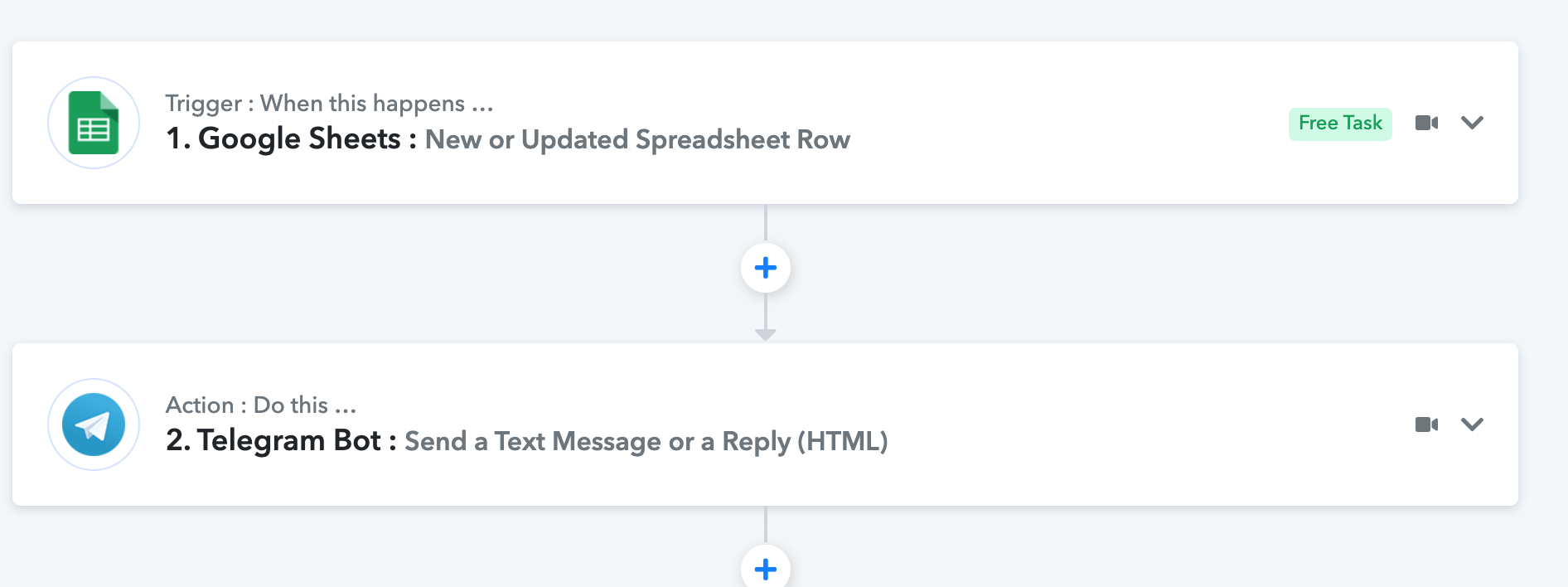Expand the Google Sheets trigger step
Screen dimensions: 1568x587
tap(1472, 123)
